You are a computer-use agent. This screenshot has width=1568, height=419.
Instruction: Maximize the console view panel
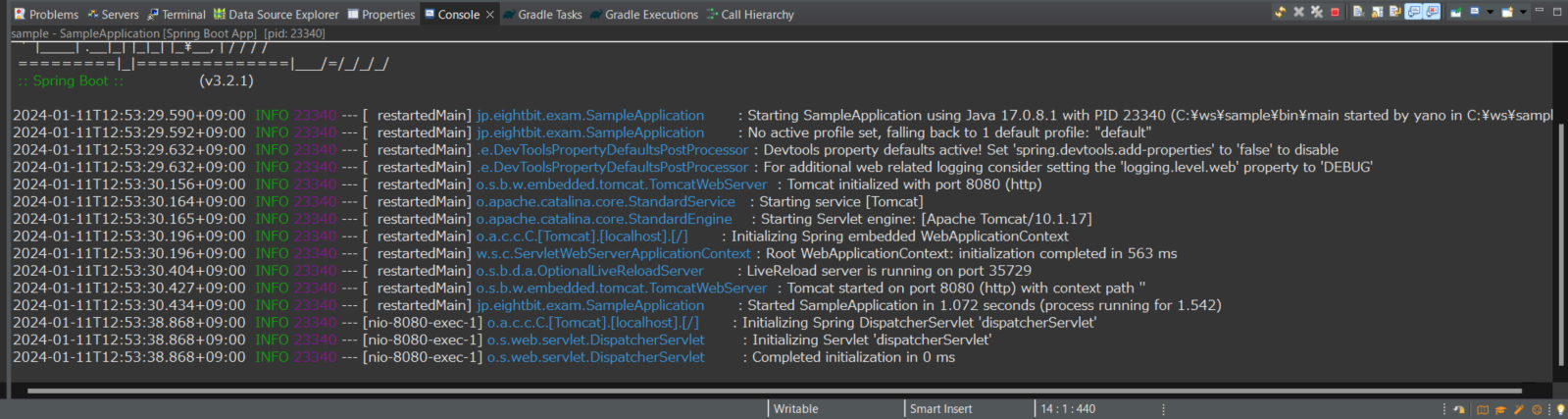(1557, 11)
